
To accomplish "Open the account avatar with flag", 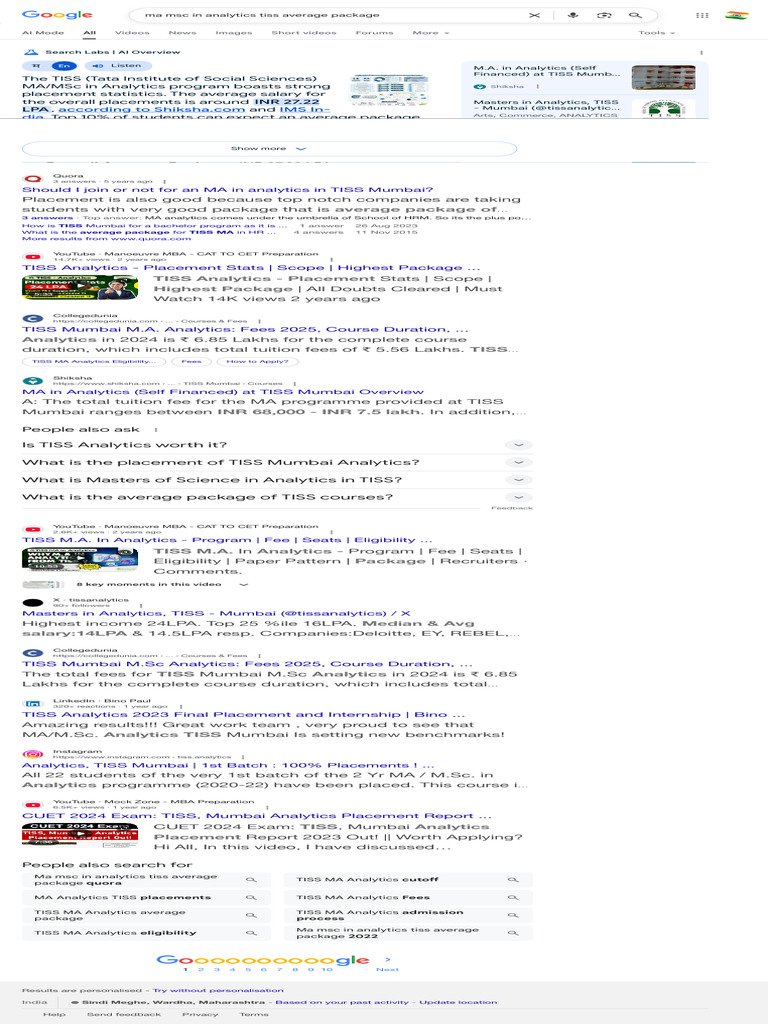I will (737, 15).
